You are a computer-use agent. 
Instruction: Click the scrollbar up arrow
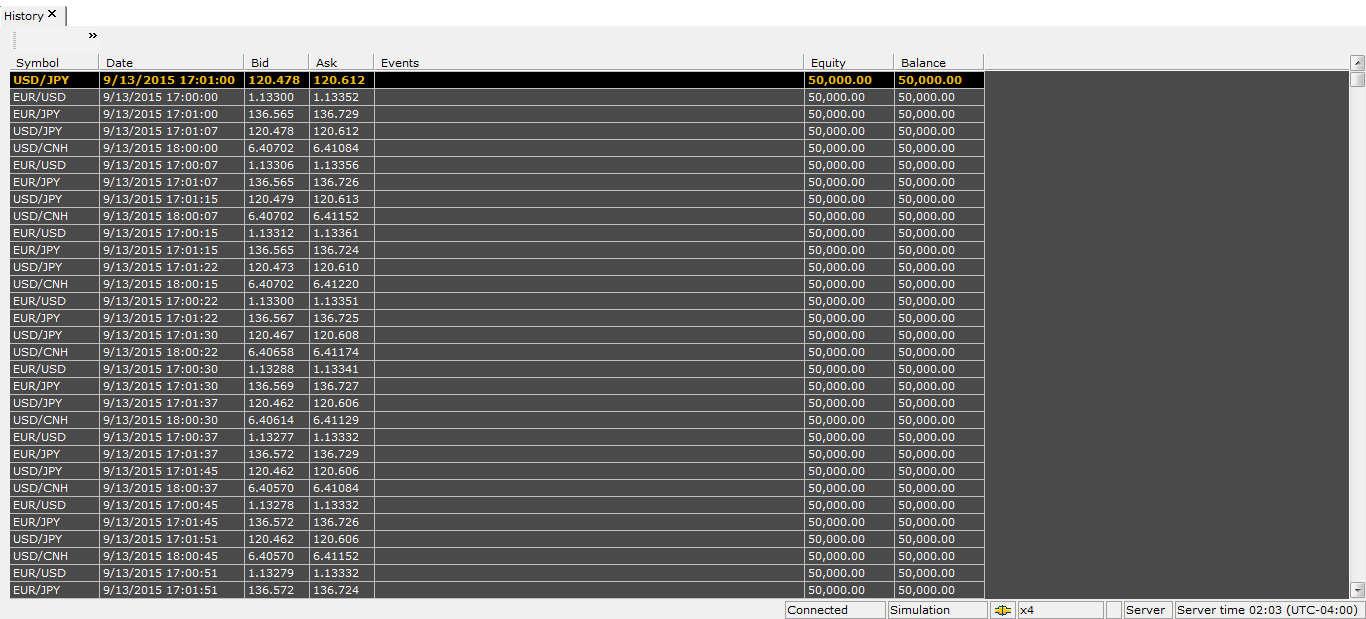pyautogui.click(x=1357, y=64)
